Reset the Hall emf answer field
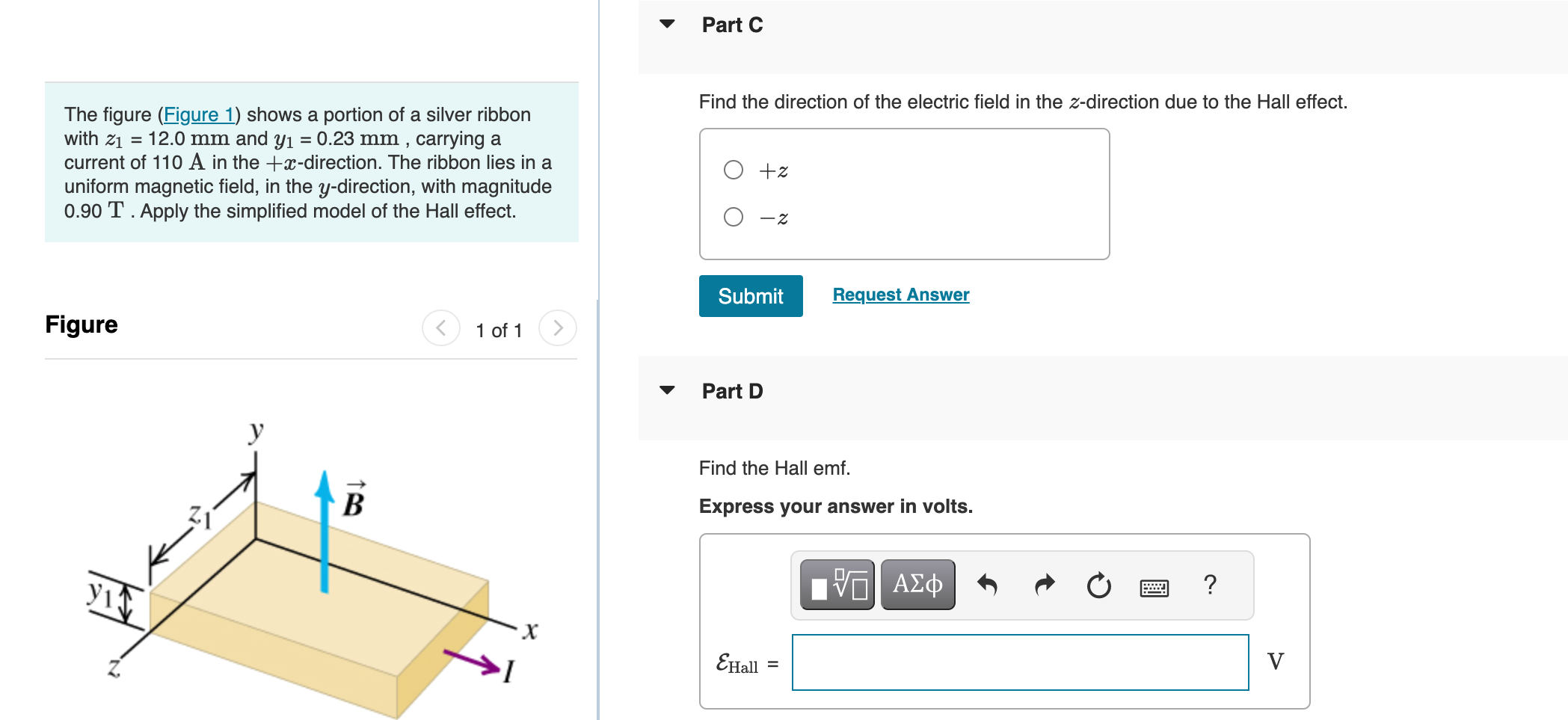 coord(1098,585)
